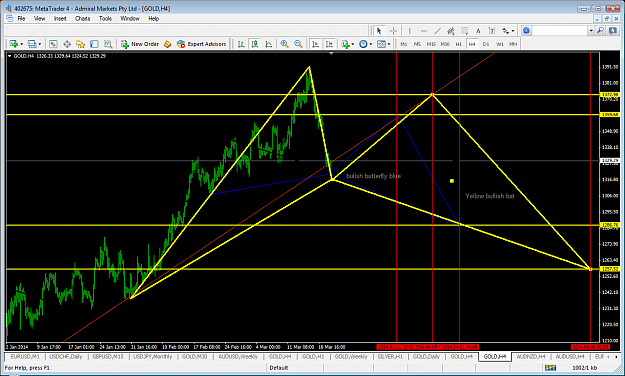Screen dimensions: 625x376
Task: Click the Zoom In magnifier icon
Action: (284, 44)
